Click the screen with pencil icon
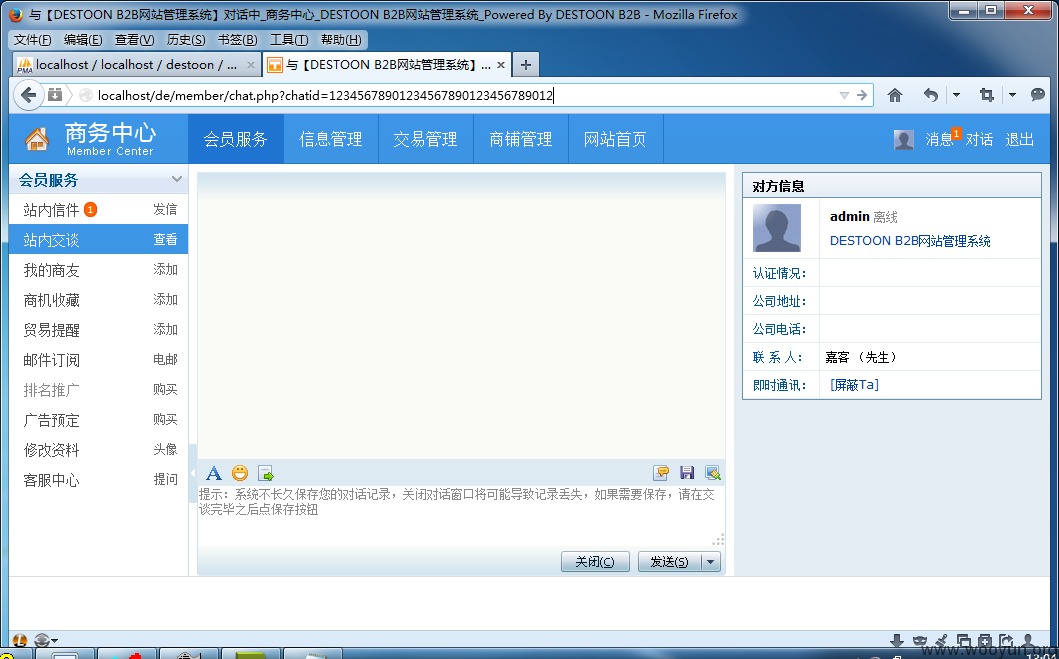This screenshot has width=1059, height=659. pyautogui.click(x=713, y=473)
